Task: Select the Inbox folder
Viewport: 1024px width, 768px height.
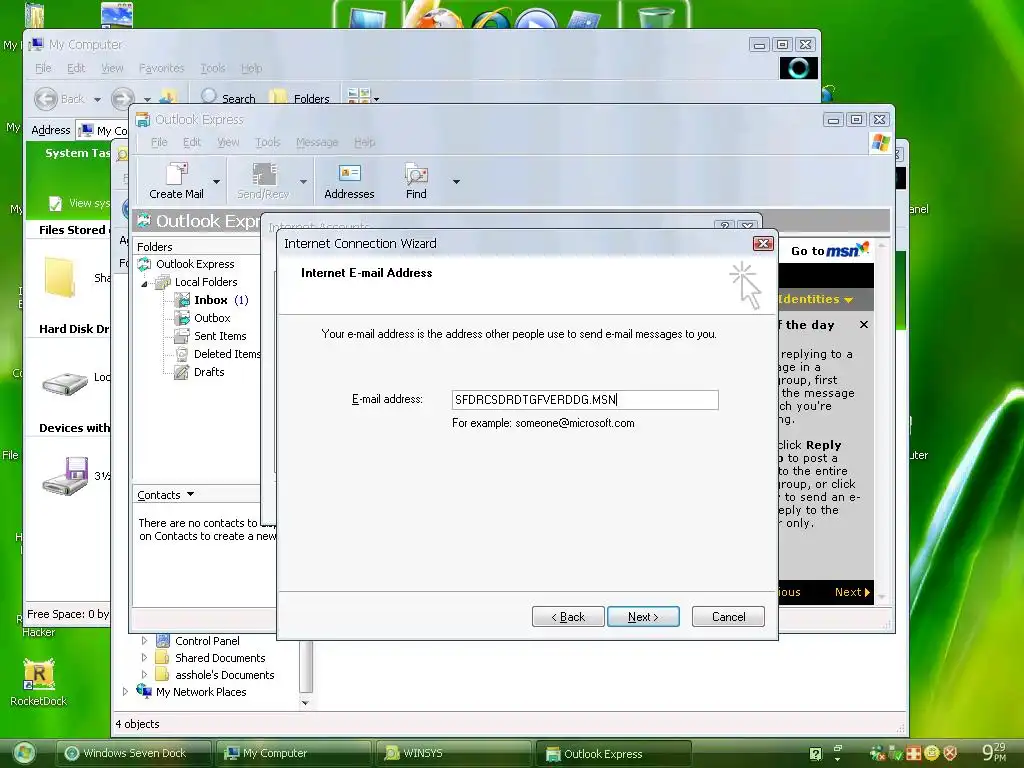Action: coord(210,300)
